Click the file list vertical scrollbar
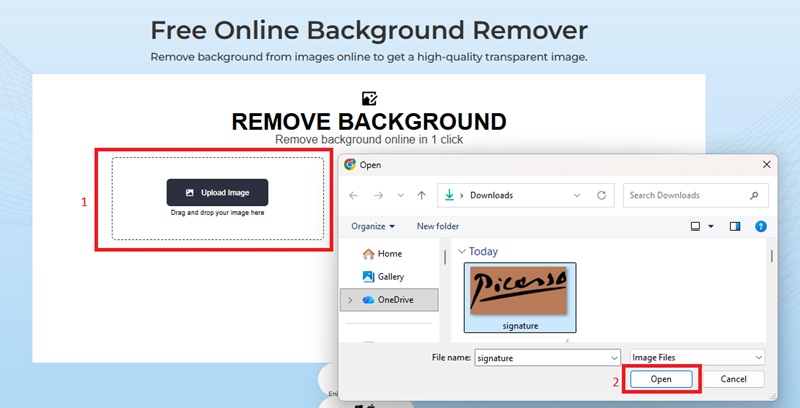The image size is (800, 408). (771, 256)
